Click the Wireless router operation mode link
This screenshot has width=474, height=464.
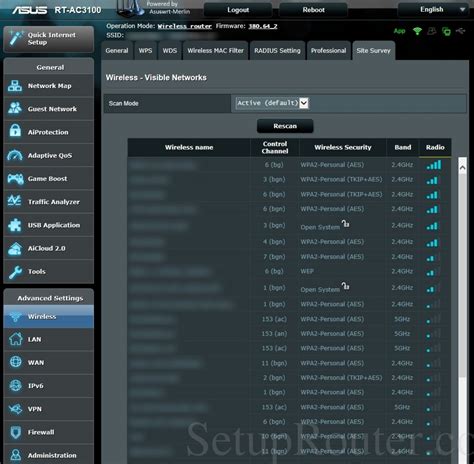click(185, 26)
